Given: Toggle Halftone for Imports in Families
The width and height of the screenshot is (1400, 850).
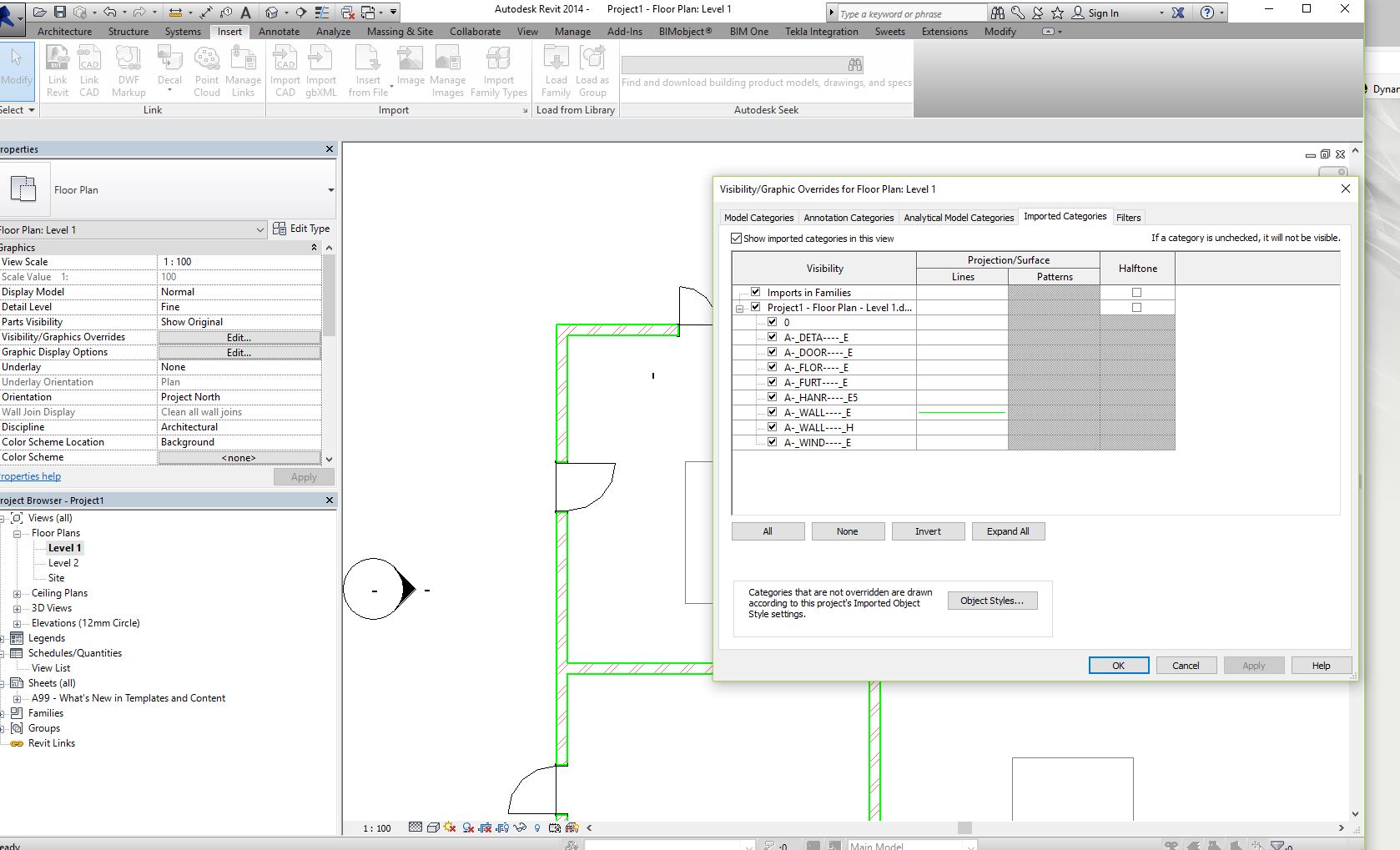Looking at the screenshot, I should click(x=1136, y=292).
